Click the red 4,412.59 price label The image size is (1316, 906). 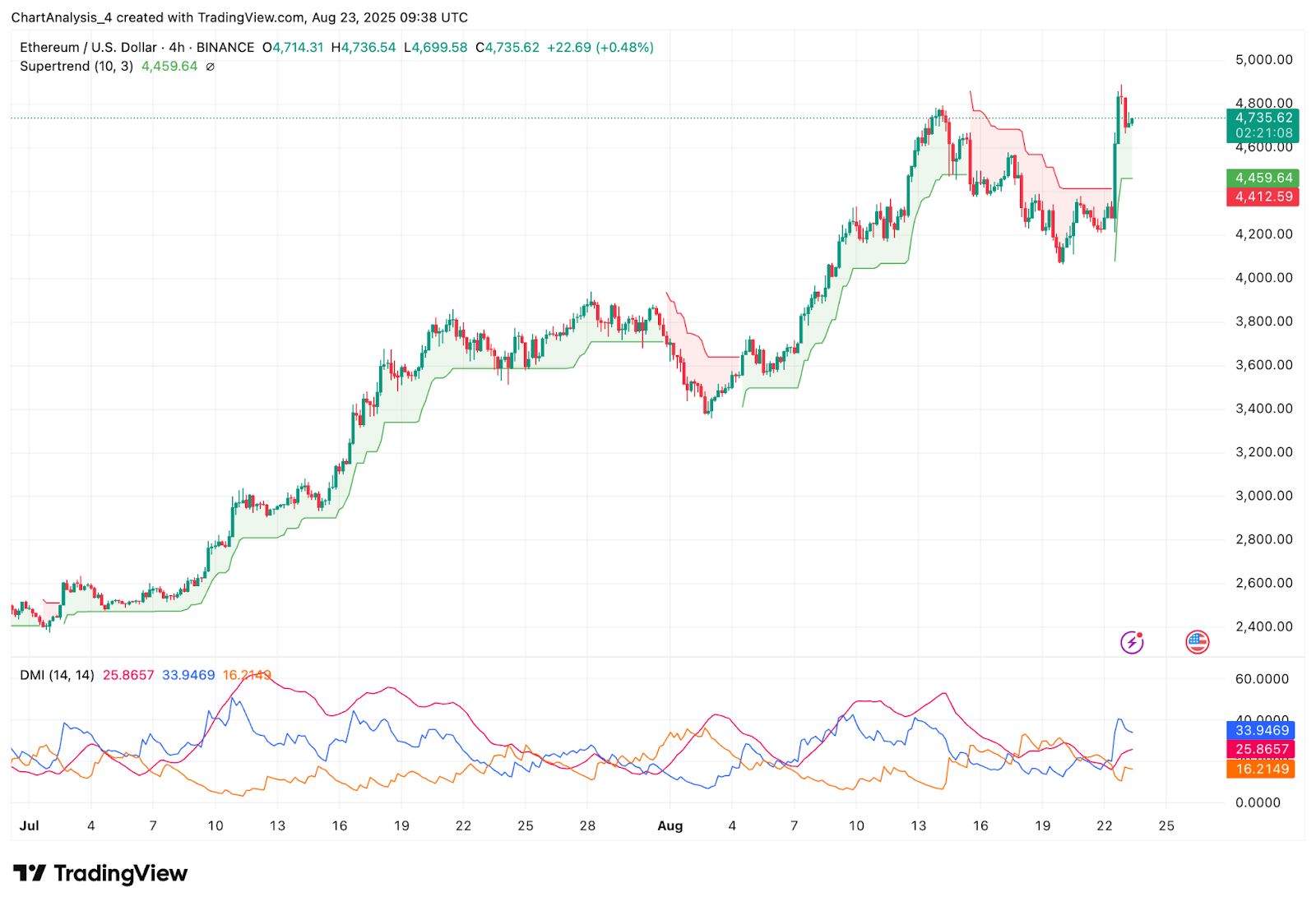(1262, 196)
